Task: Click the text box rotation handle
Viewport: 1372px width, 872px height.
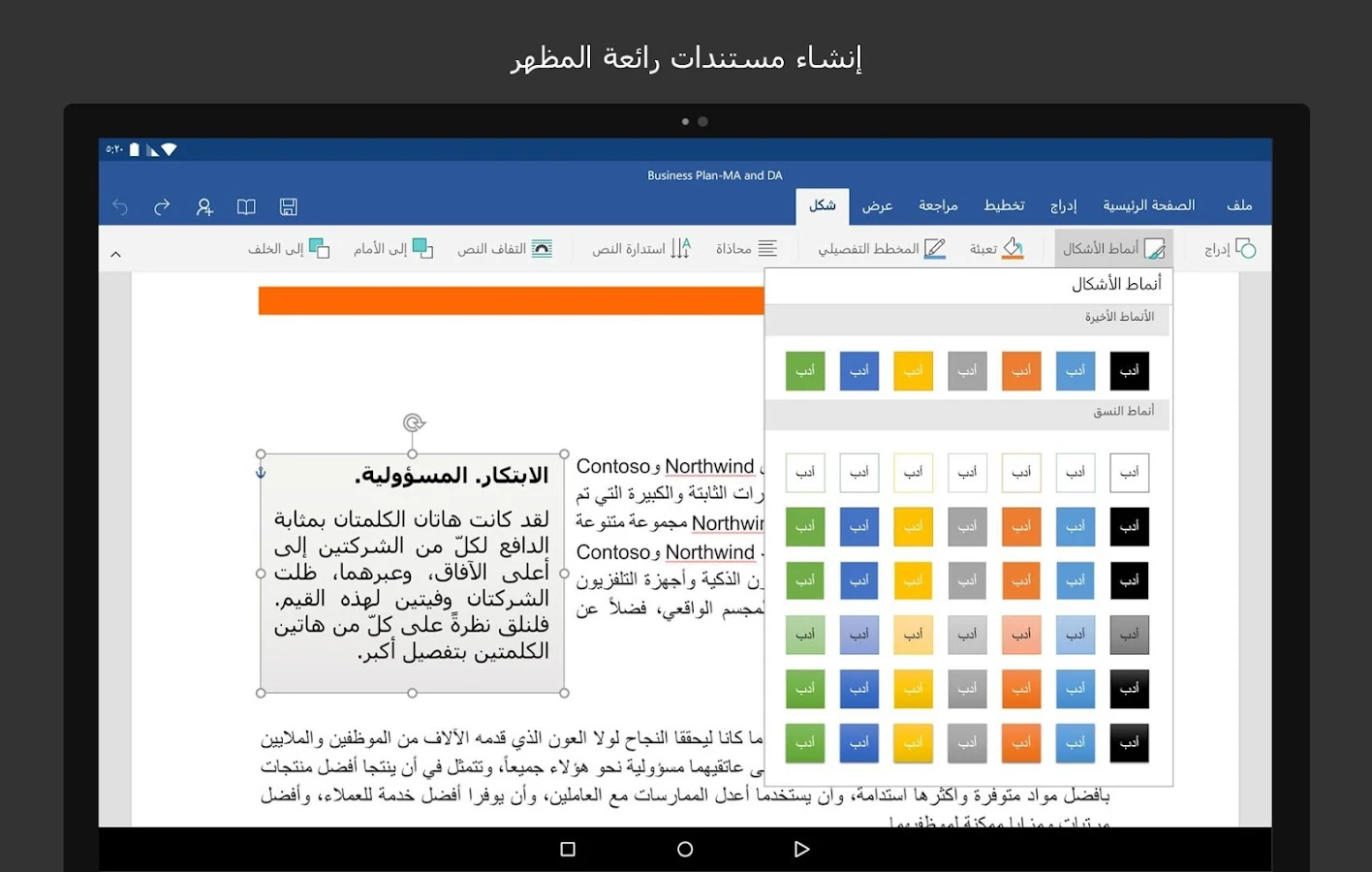Action: click(x=414, y=422)
